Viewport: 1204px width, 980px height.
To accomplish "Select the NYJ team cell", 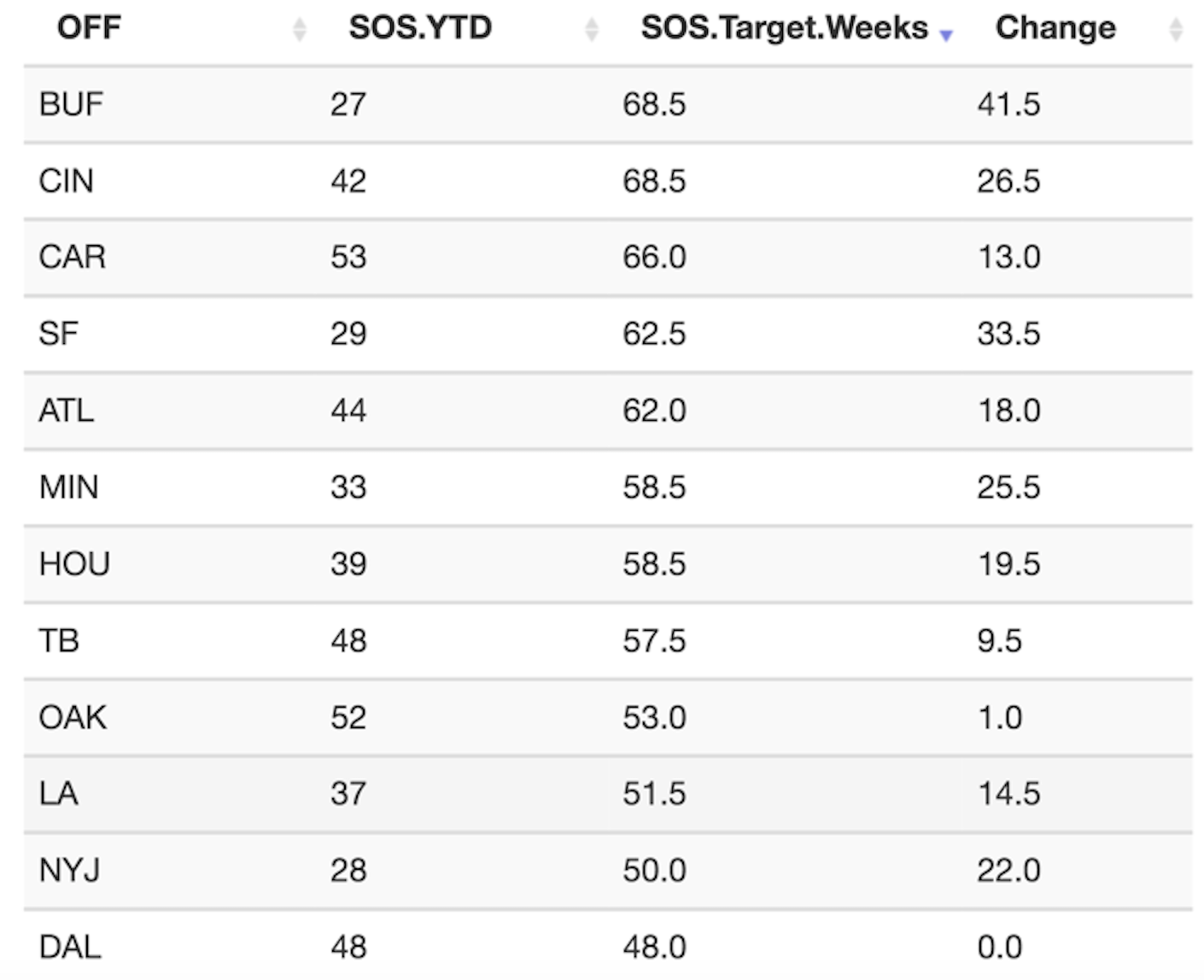I will tap(69, 871).
